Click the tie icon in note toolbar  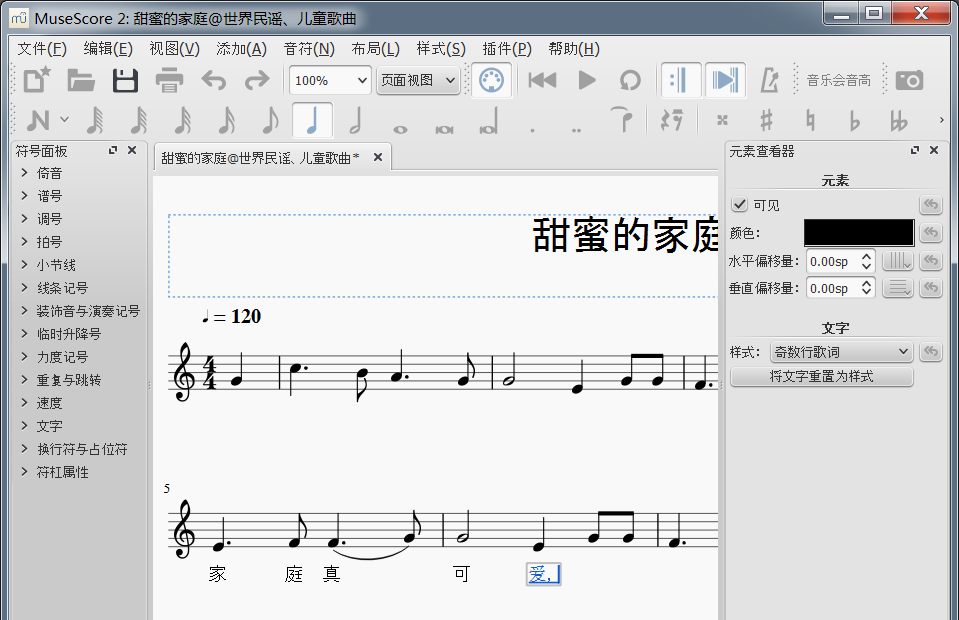click(622, 121)
